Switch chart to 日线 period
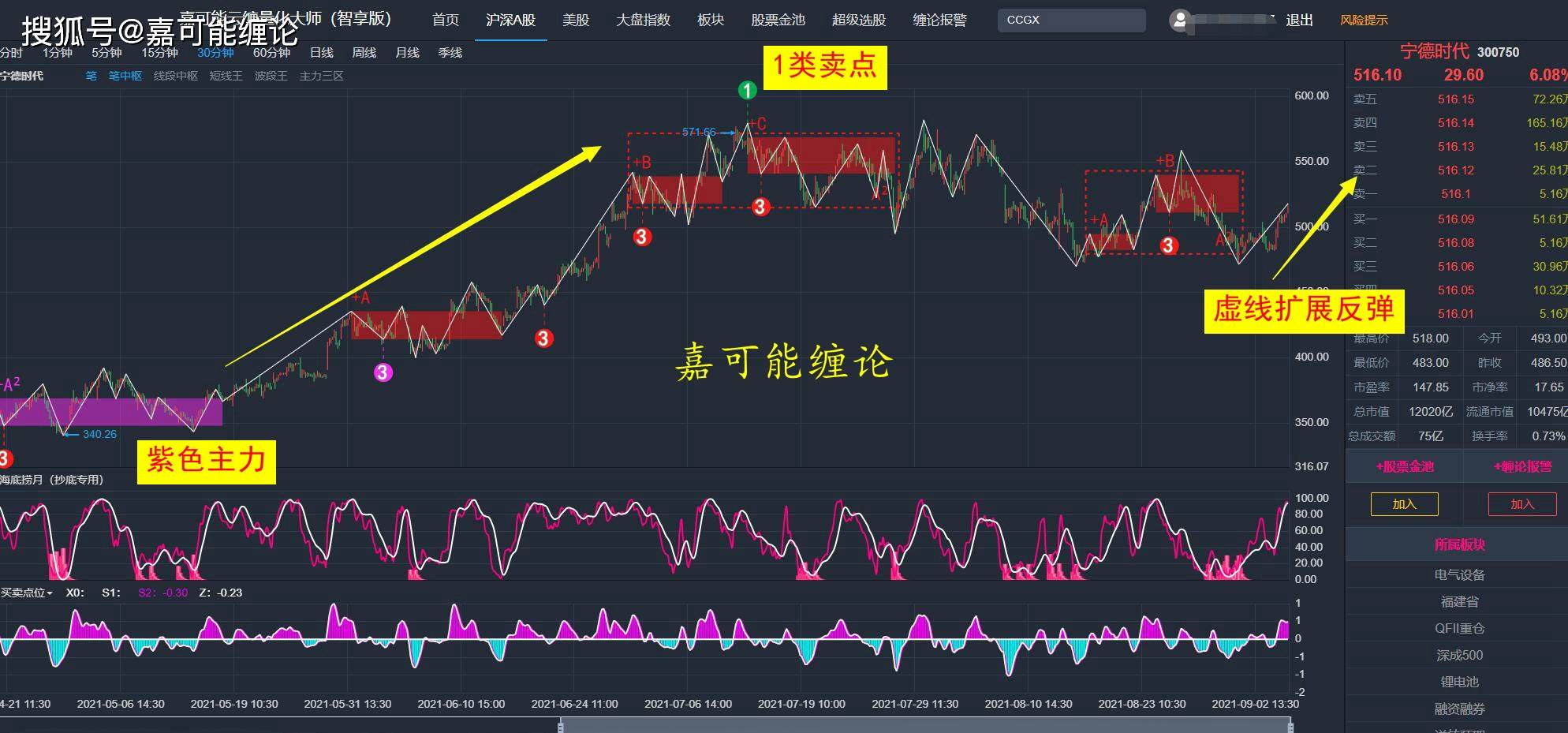Viewport: 1568px width, 733px height. click(321, 53)
